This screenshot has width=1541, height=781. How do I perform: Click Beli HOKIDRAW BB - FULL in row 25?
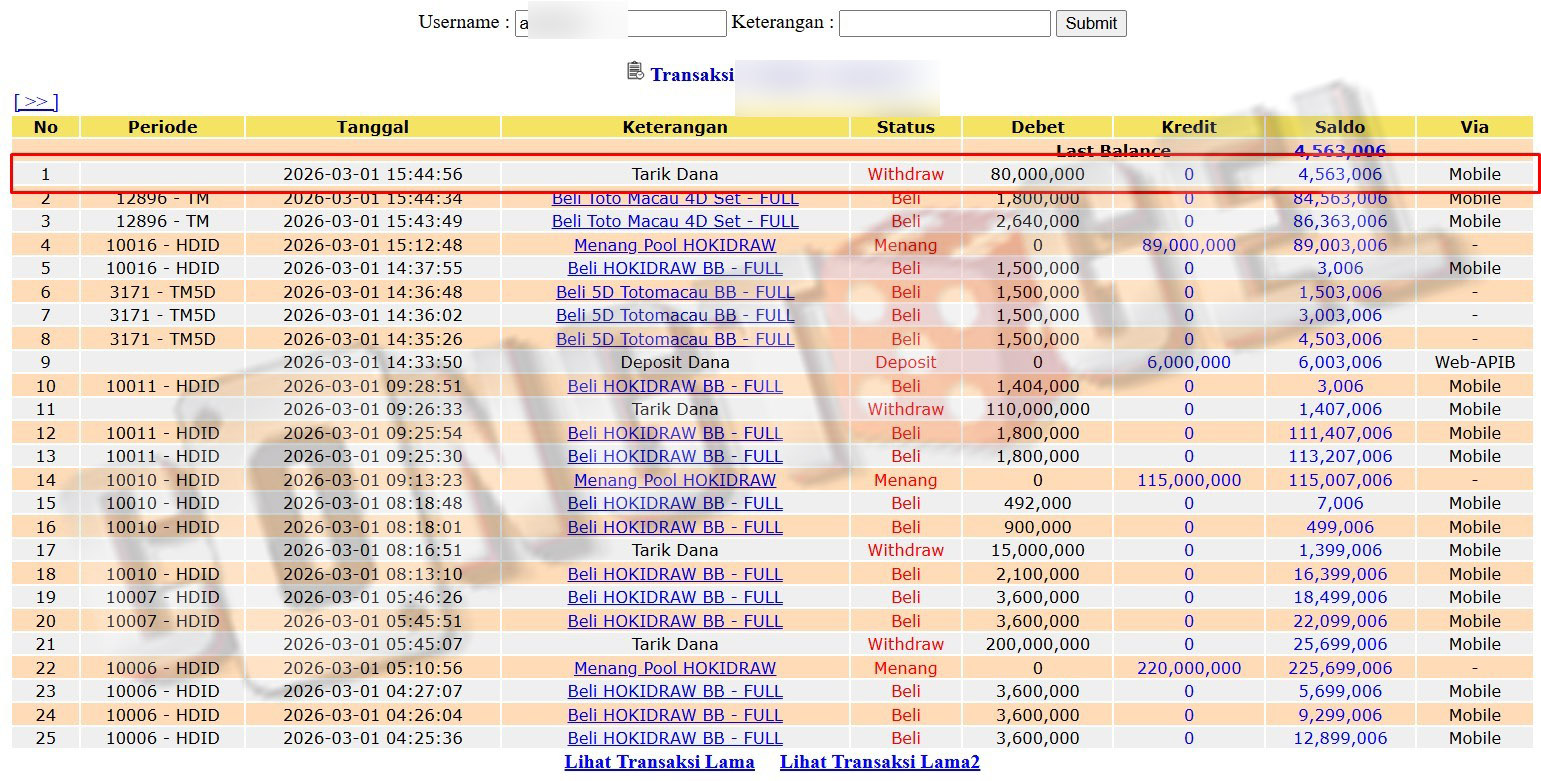tap(675, 738)
